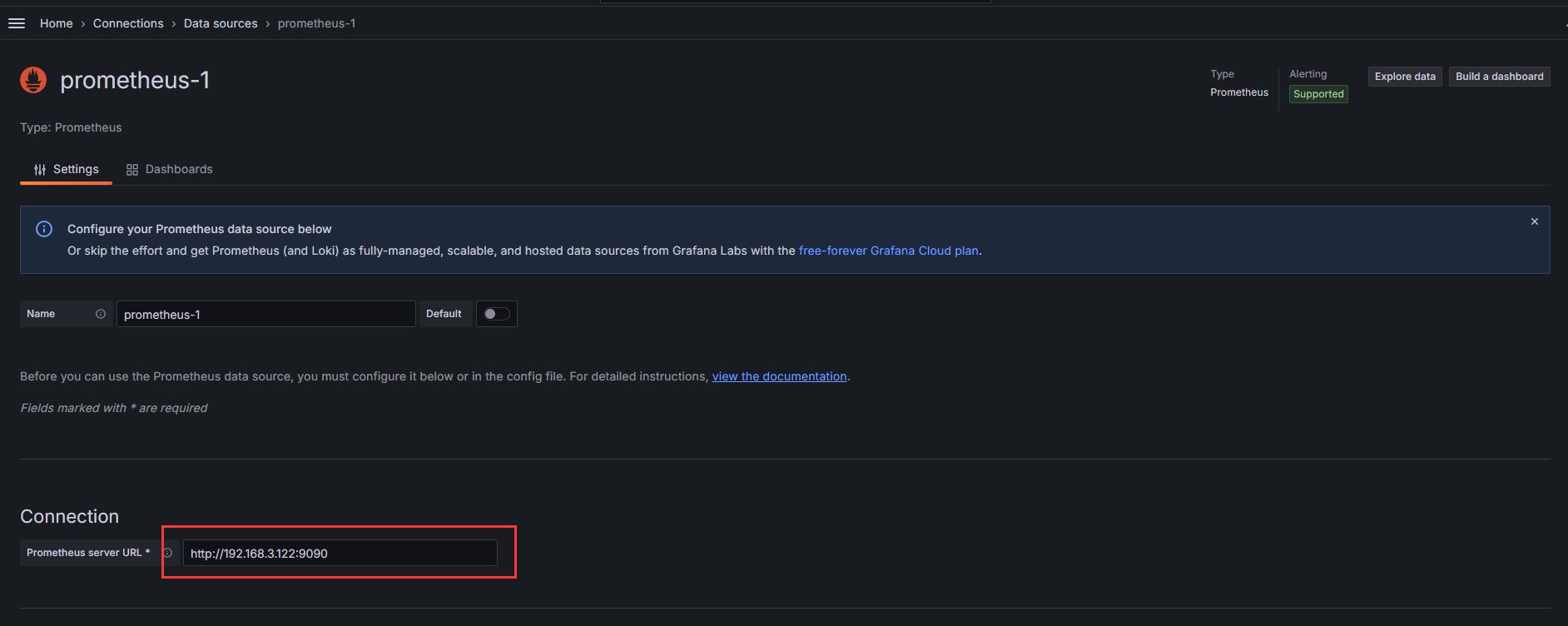This screenshot has height=626, width=1568.
Task: Click the Prometheus flame logo icon
Action: pos(33,80)
